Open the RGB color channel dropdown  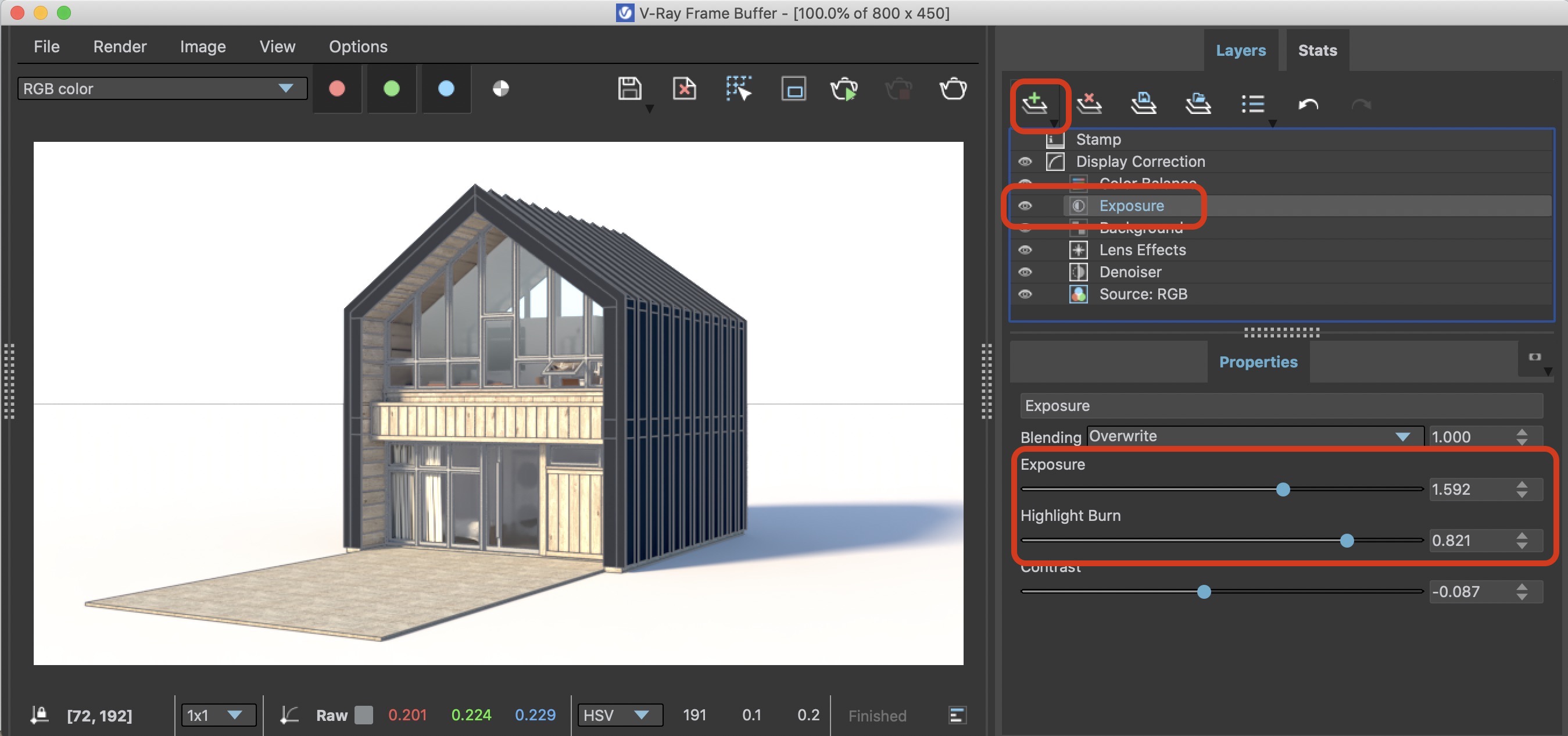[162, 89]
